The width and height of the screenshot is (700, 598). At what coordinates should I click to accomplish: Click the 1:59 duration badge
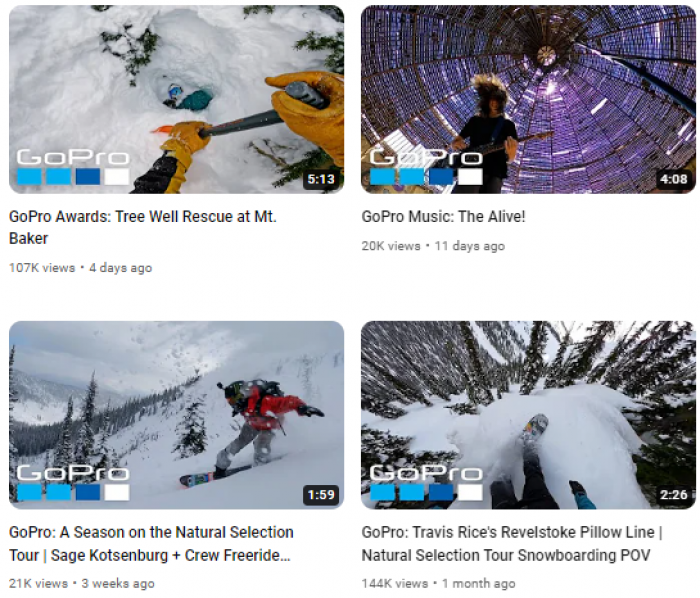pos(321,495)
